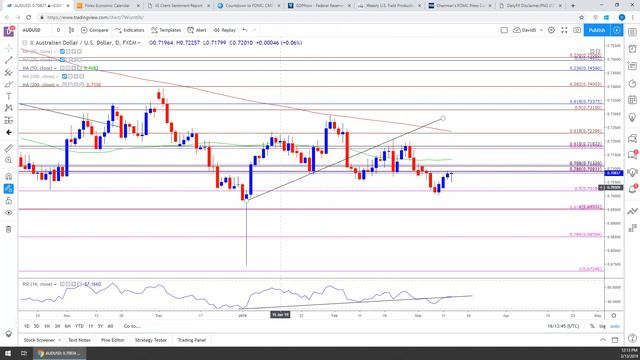Viewport: 640px width, 360px height.
Task: Open the D timeframe interval selector
Action: [58, 30]
